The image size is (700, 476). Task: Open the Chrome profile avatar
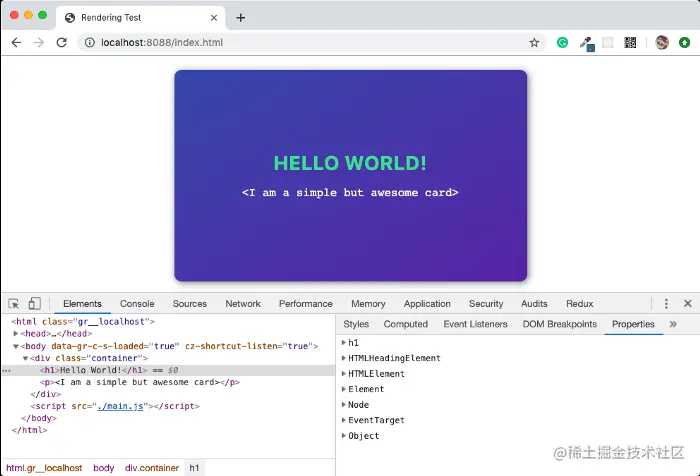662,42
